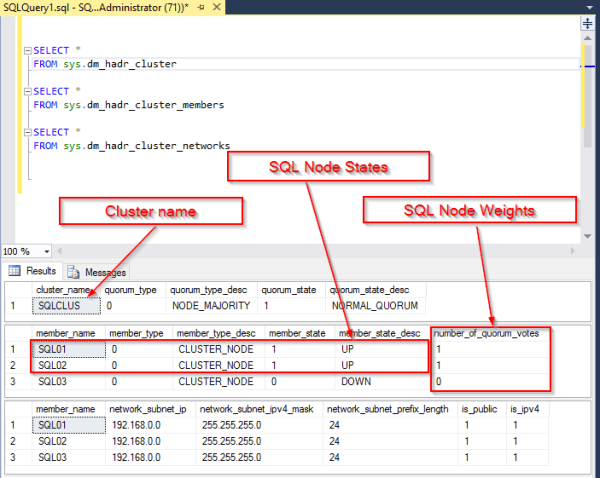The width and height of the screenshot is (600, 478).
Task: Click the member_name column header in members grid
Action: (x=66, y=333)
